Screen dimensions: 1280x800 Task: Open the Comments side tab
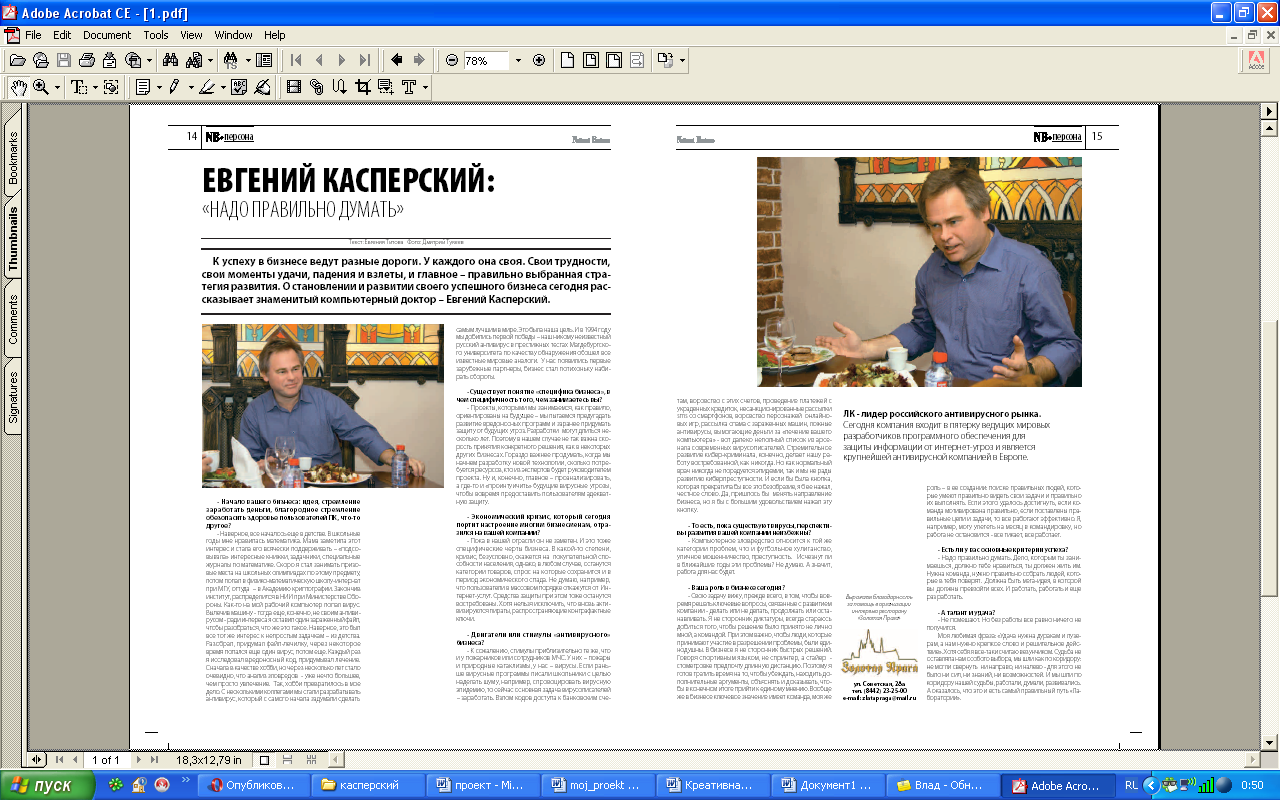pos(13,320)
